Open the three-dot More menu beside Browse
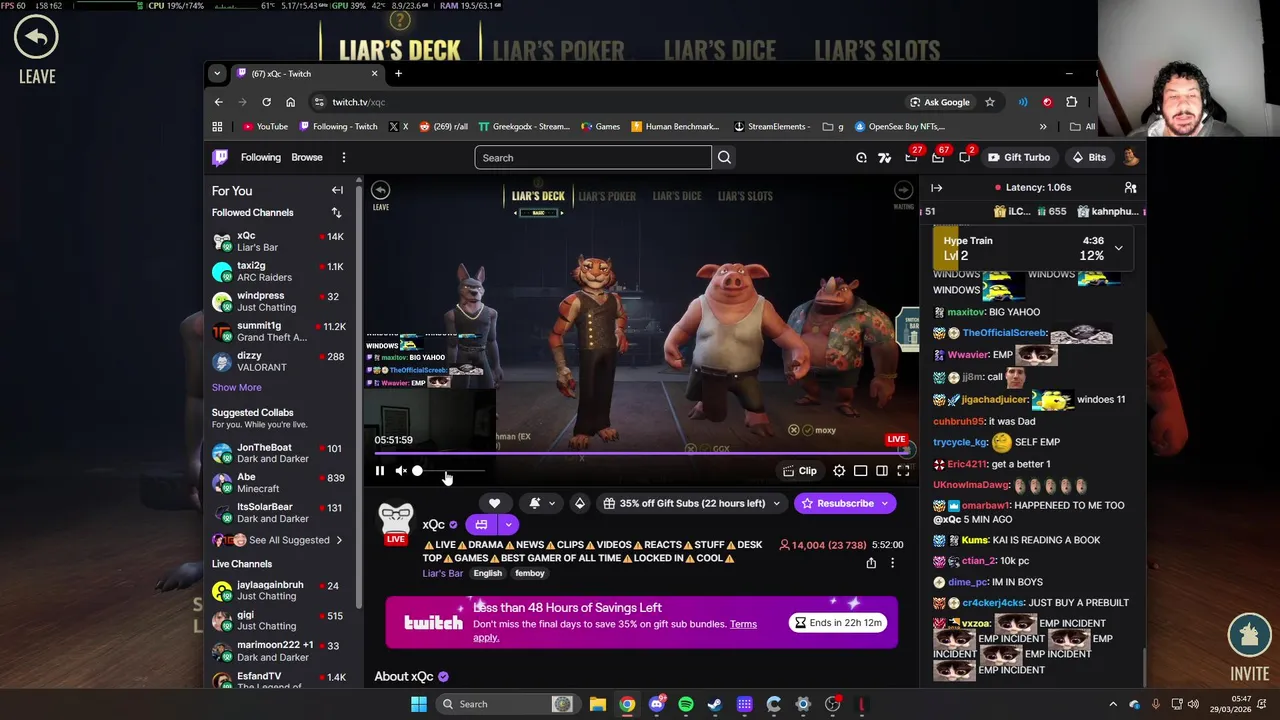1280x720 pixels. tap(343, 157)
